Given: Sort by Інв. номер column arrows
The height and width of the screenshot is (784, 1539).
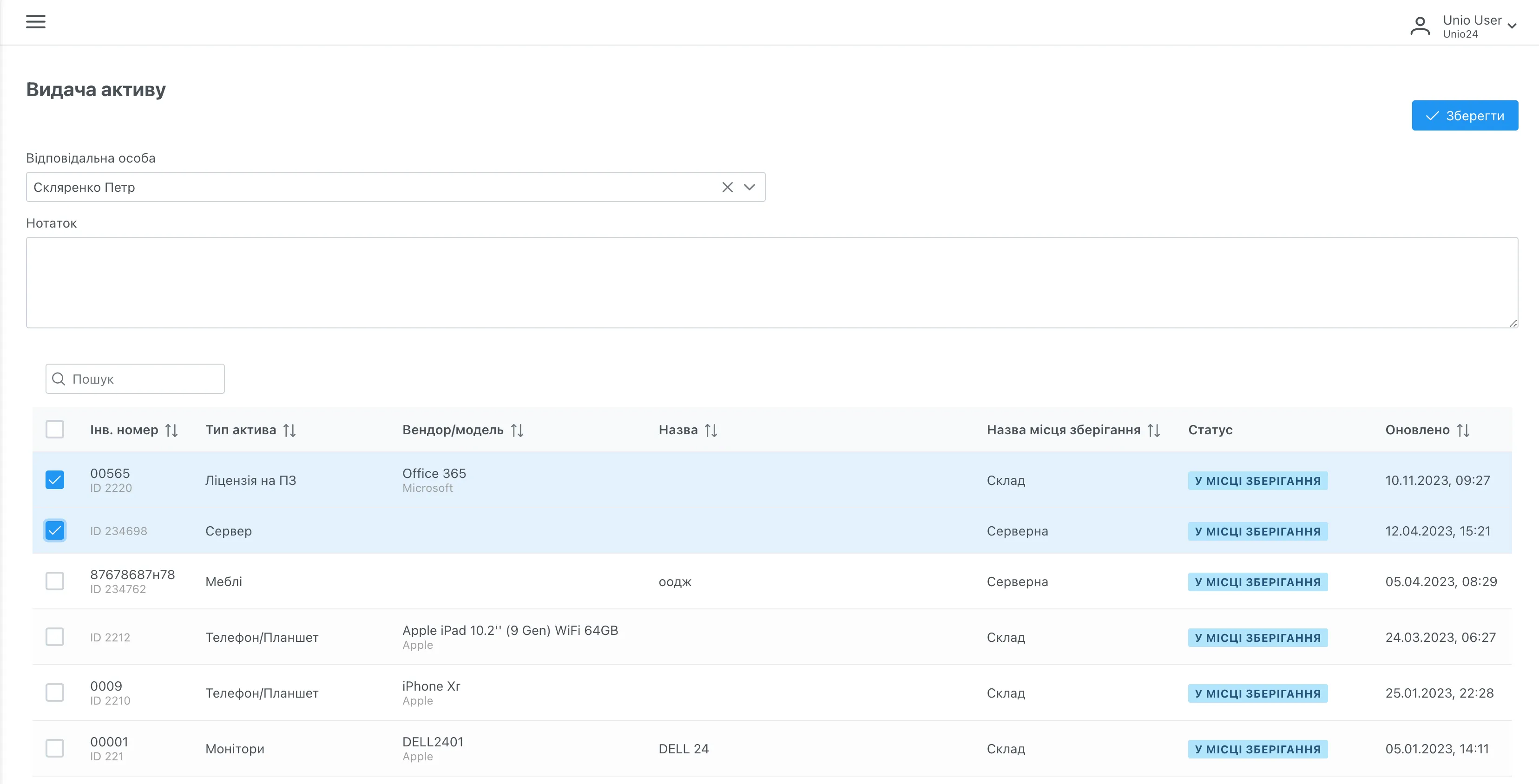Looking at the screenshot, I should click(171, 430).
